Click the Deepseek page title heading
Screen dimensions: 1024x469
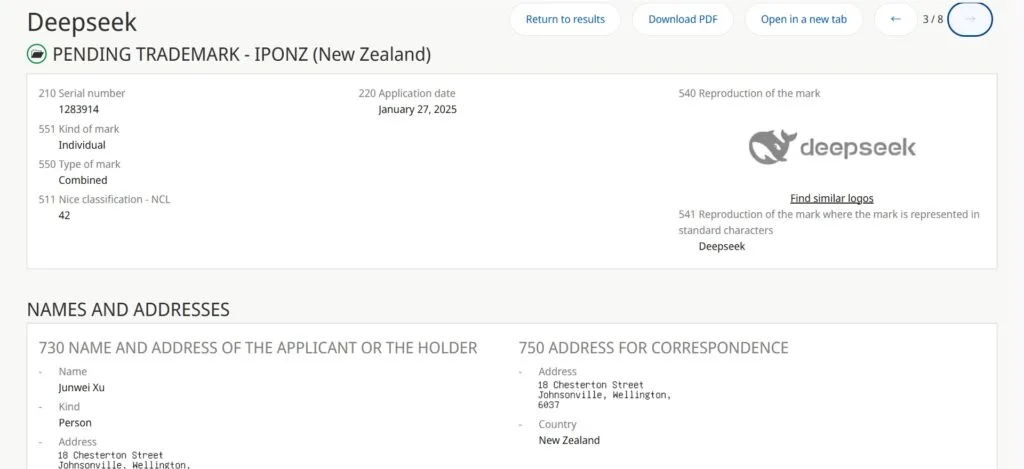pos(82,22)
